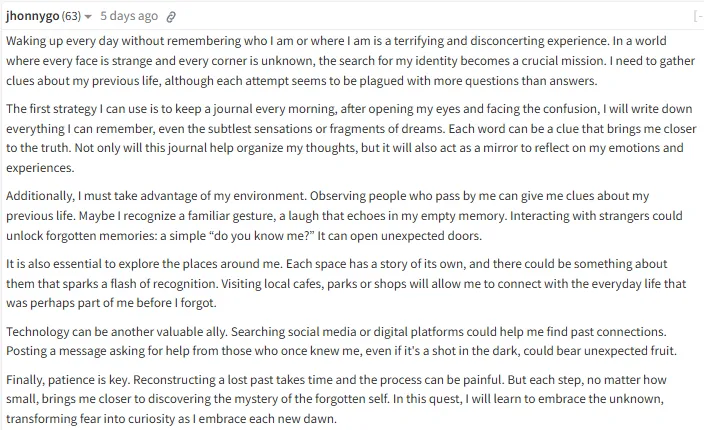The image size is (704, 430).
Task: Click the paragraph starting "Waking up every day"
Action: coord(350,61)
